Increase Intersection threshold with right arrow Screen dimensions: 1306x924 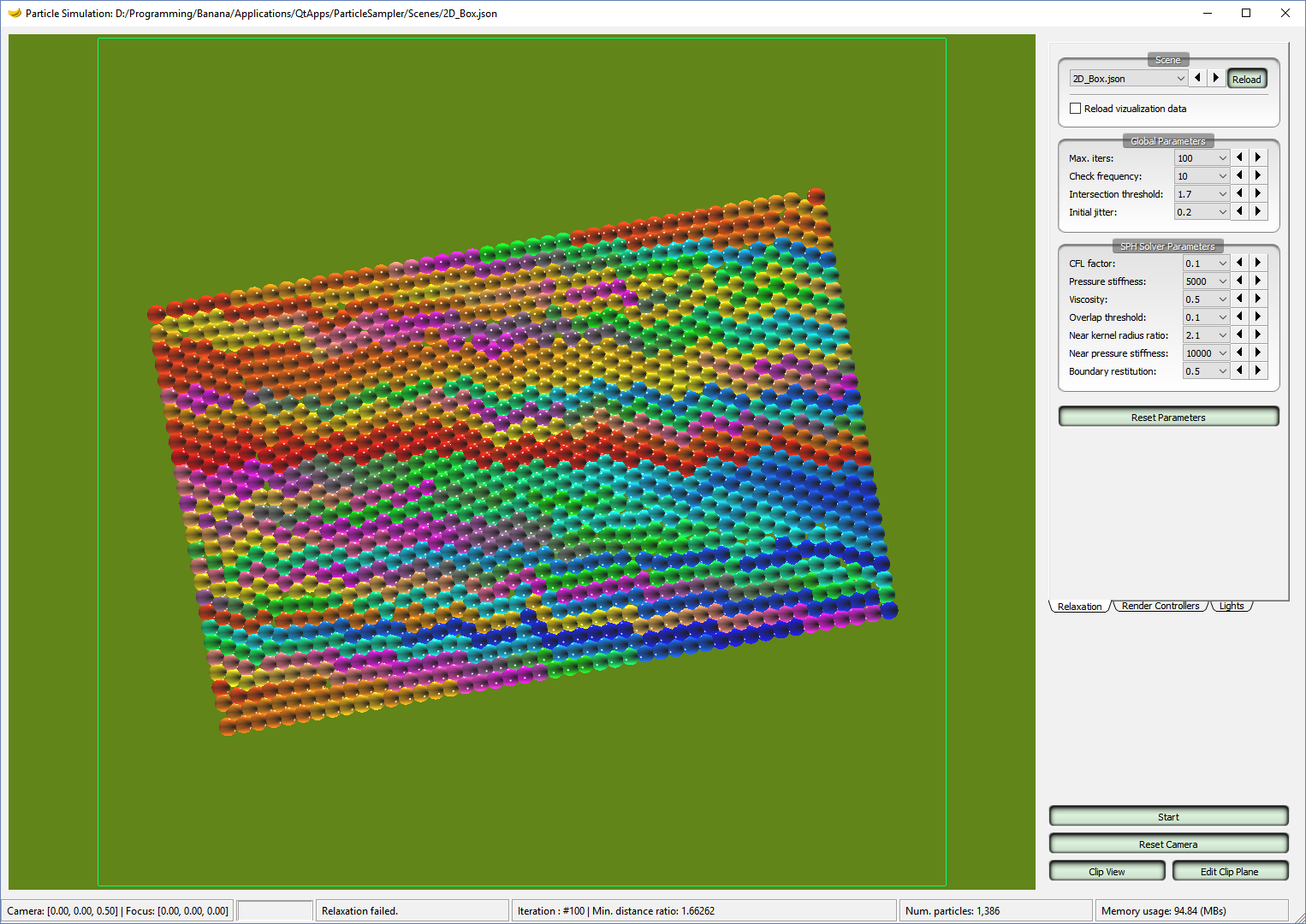pos(1258,193)
